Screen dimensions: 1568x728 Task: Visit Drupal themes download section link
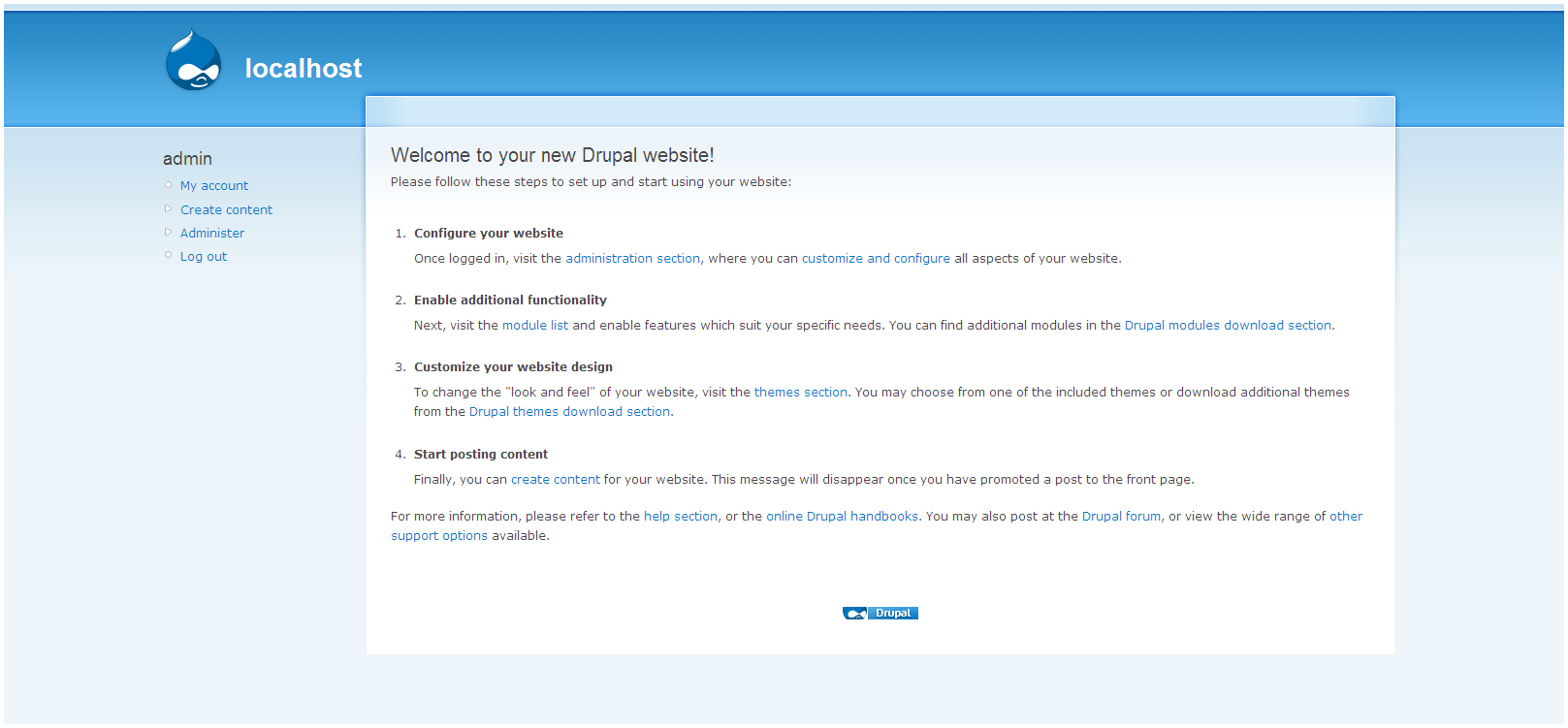click(x=570, y=411)
